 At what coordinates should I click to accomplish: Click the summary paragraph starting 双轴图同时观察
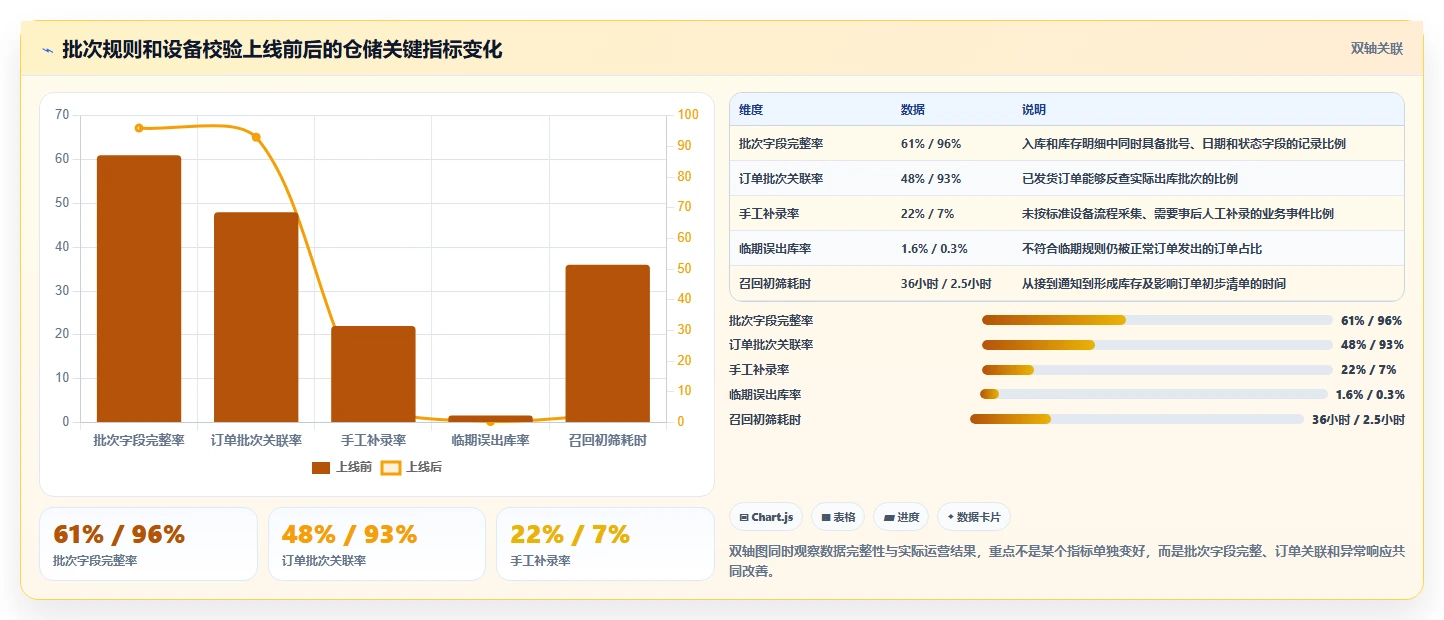pos(1067,562)
